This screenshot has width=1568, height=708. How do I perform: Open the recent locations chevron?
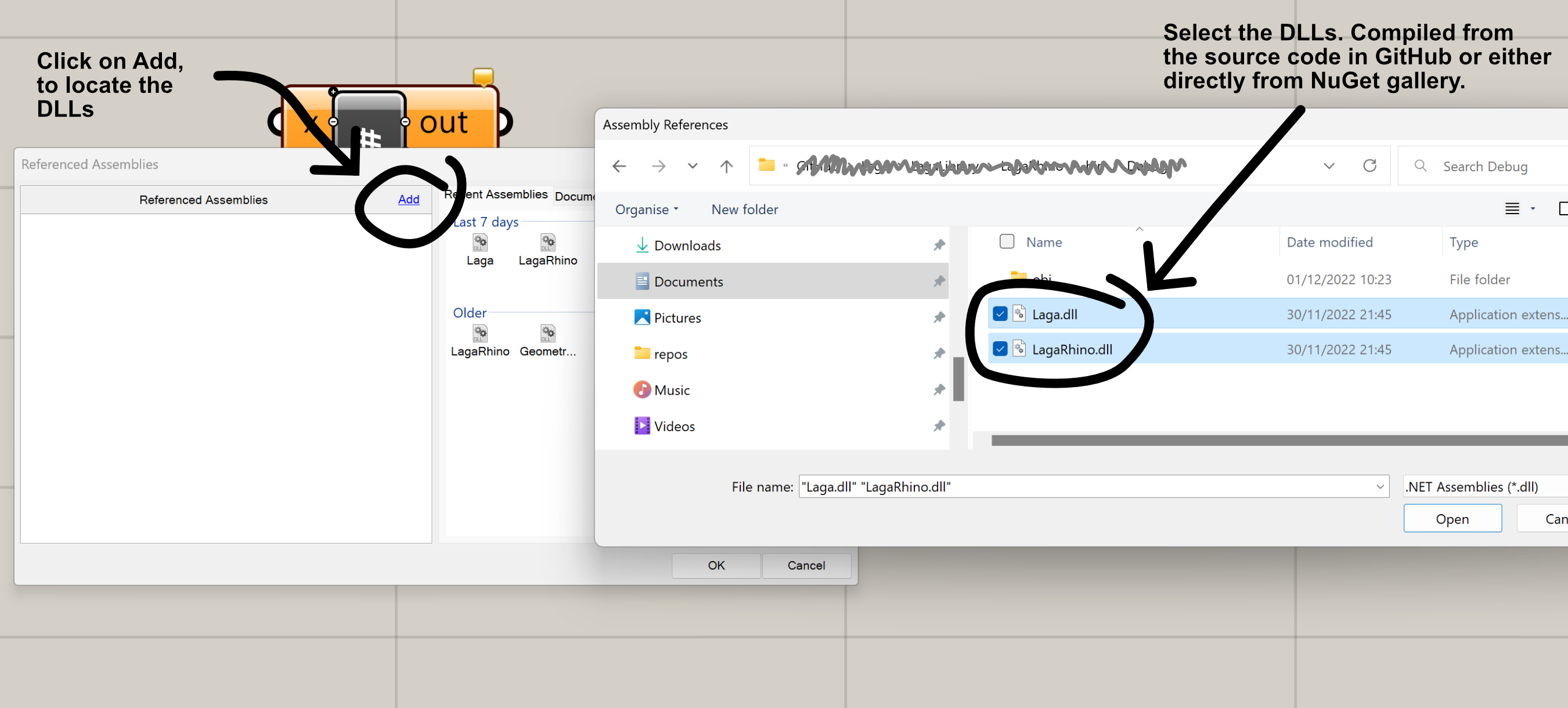pyautogui.click(x=692, y=165)
